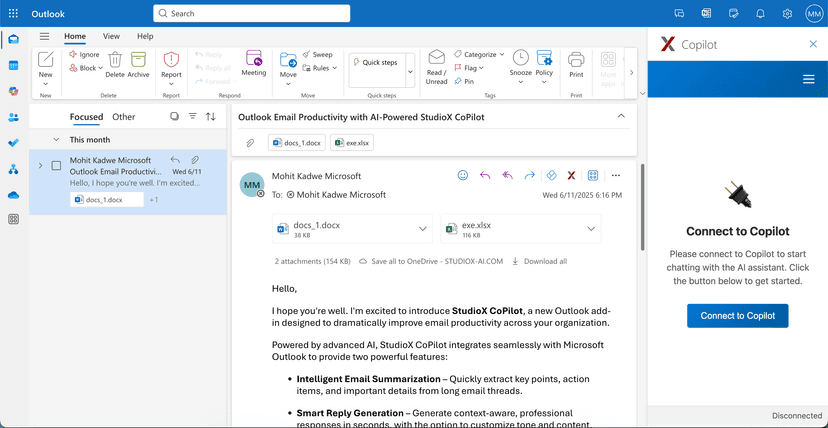Click the Reply all arrow in message header
The image size is (828, 428).
(507, 175)
